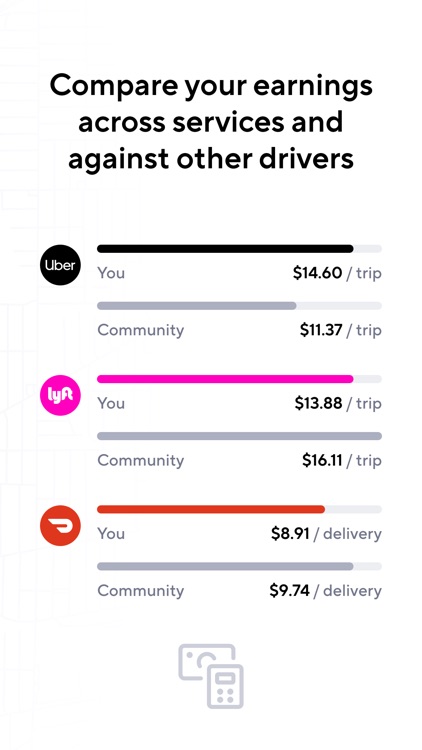The width and height of the screenshot is (422, 750).
Task: Tap the cash and calculator icon
Action: tap(211, 676)
